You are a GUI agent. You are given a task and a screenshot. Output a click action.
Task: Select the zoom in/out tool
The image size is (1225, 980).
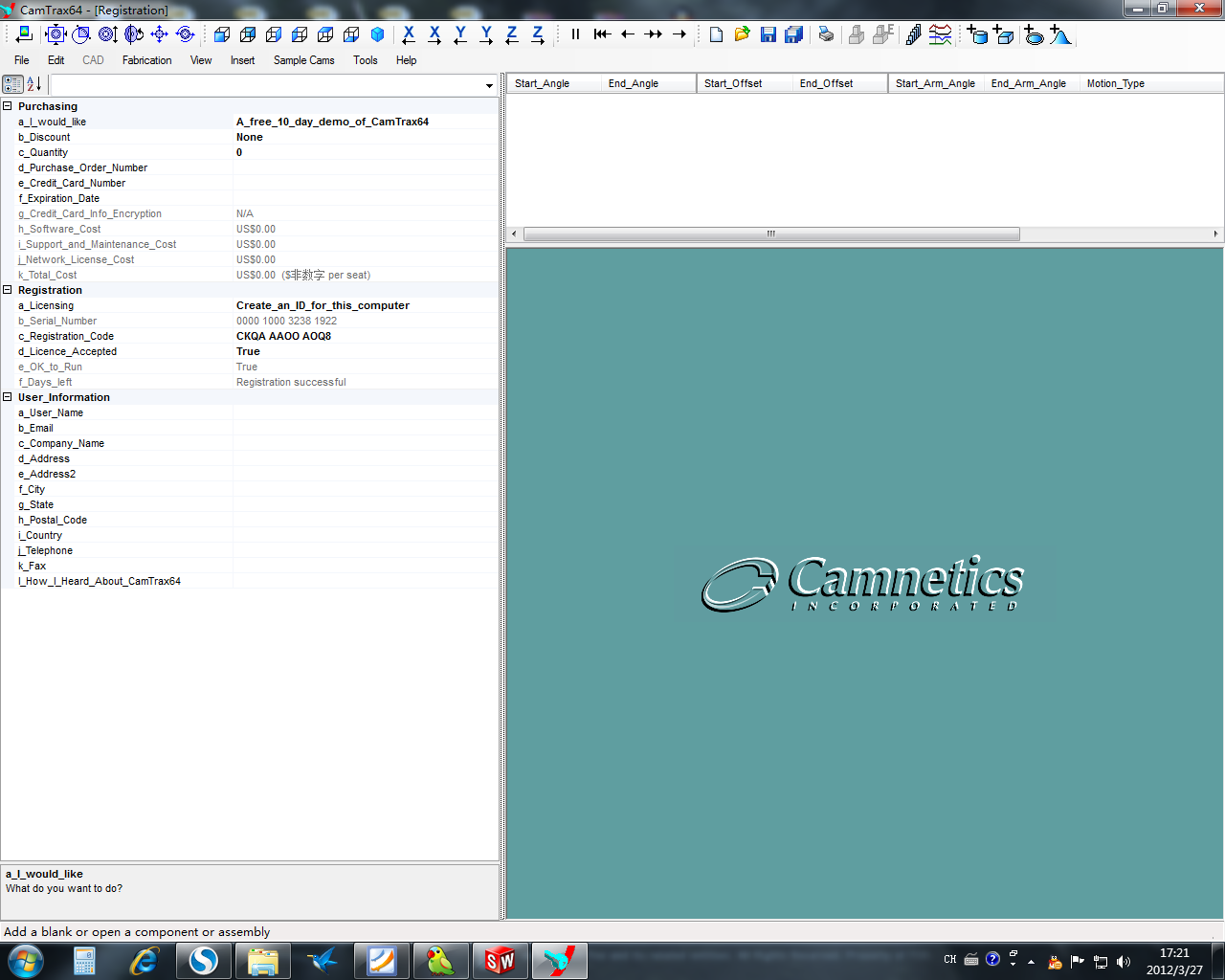107,34
